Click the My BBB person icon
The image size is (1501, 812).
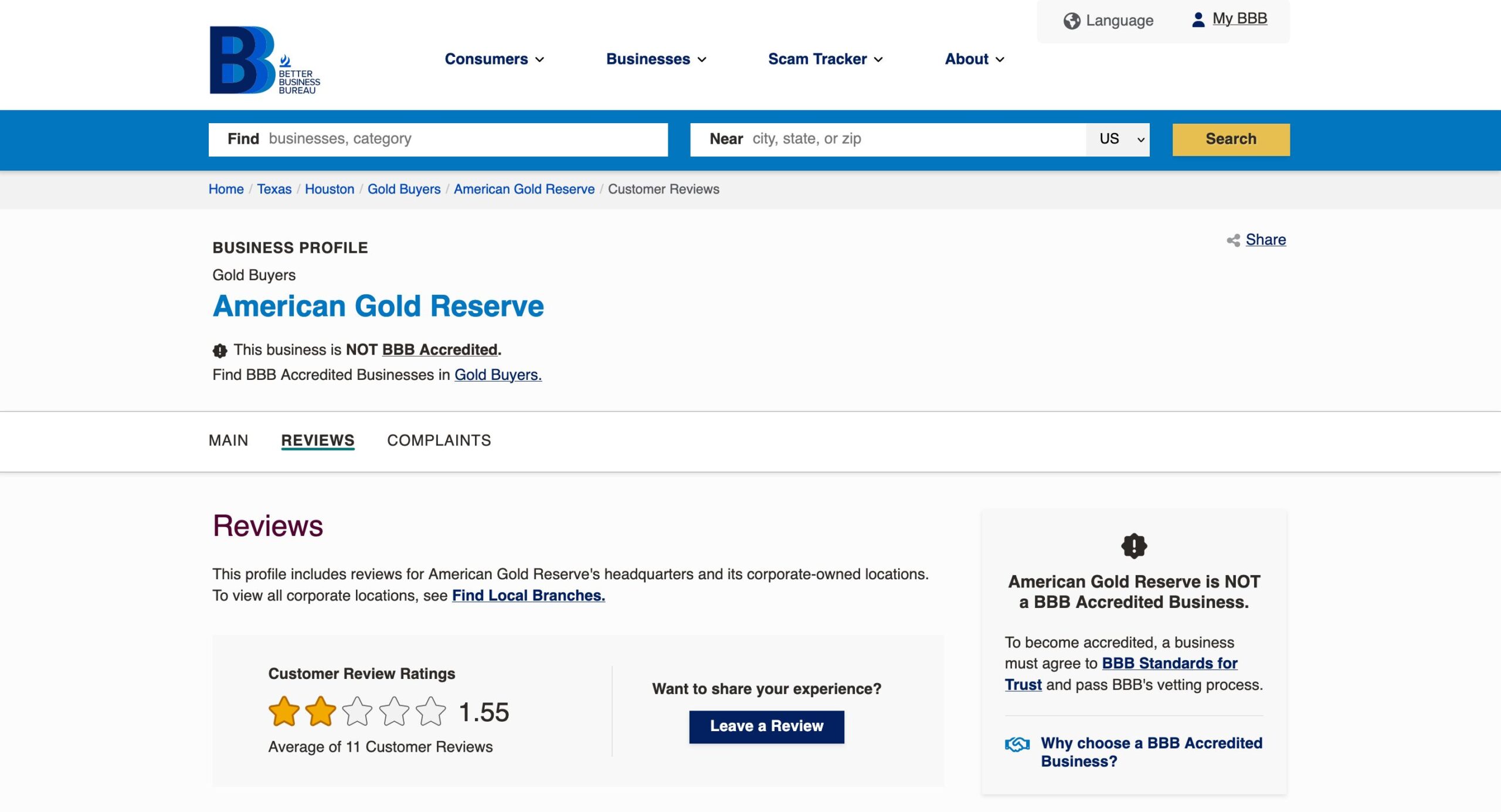[1198, 19]
